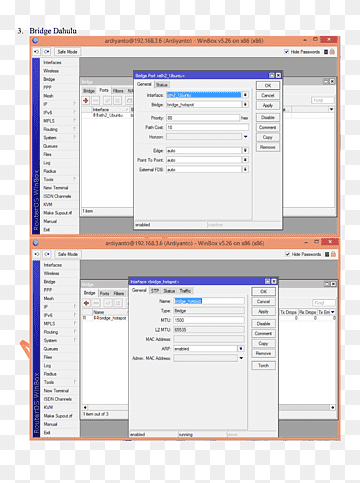Open the Point To Point dropdown
This screenshot has width=360, height=483.
245,160
